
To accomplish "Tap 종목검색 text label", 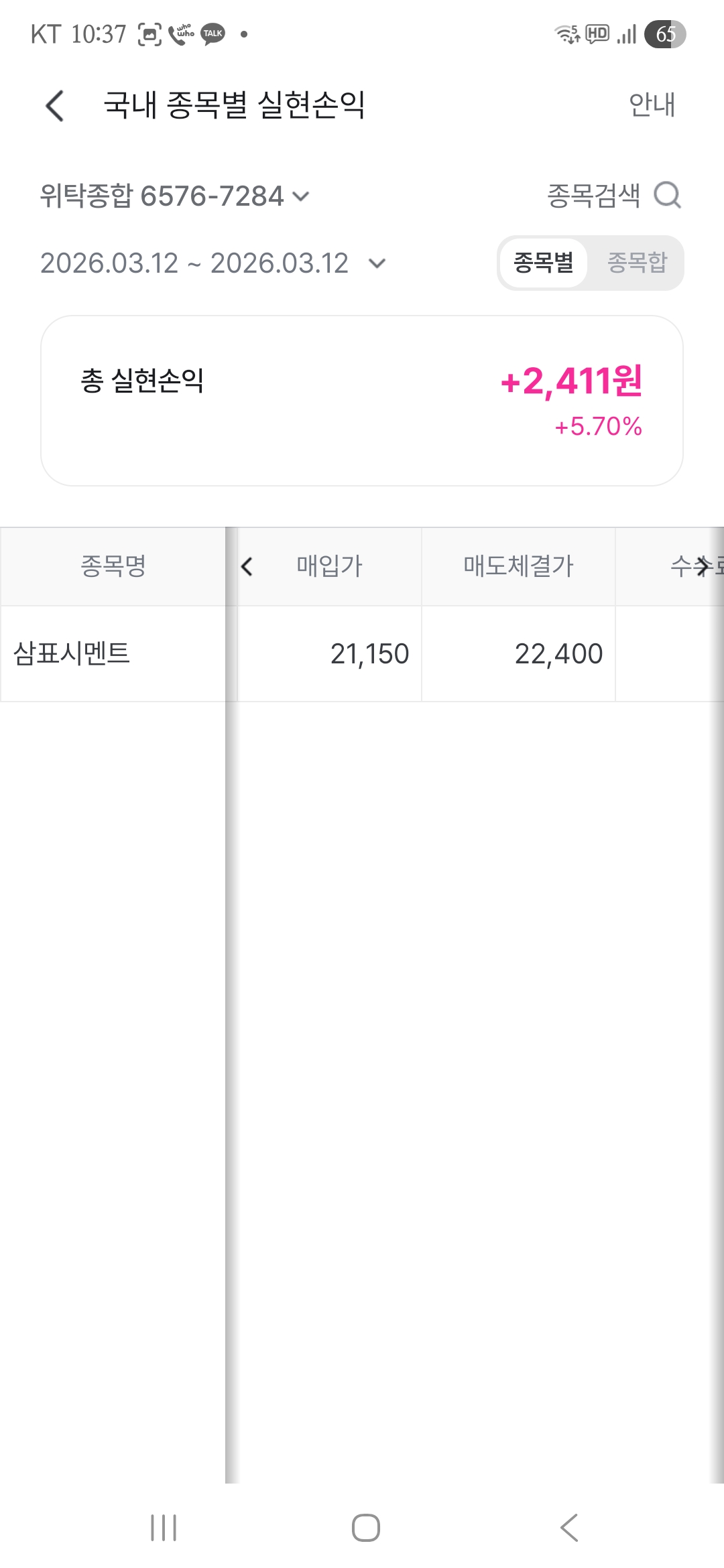I will point(593,196).
